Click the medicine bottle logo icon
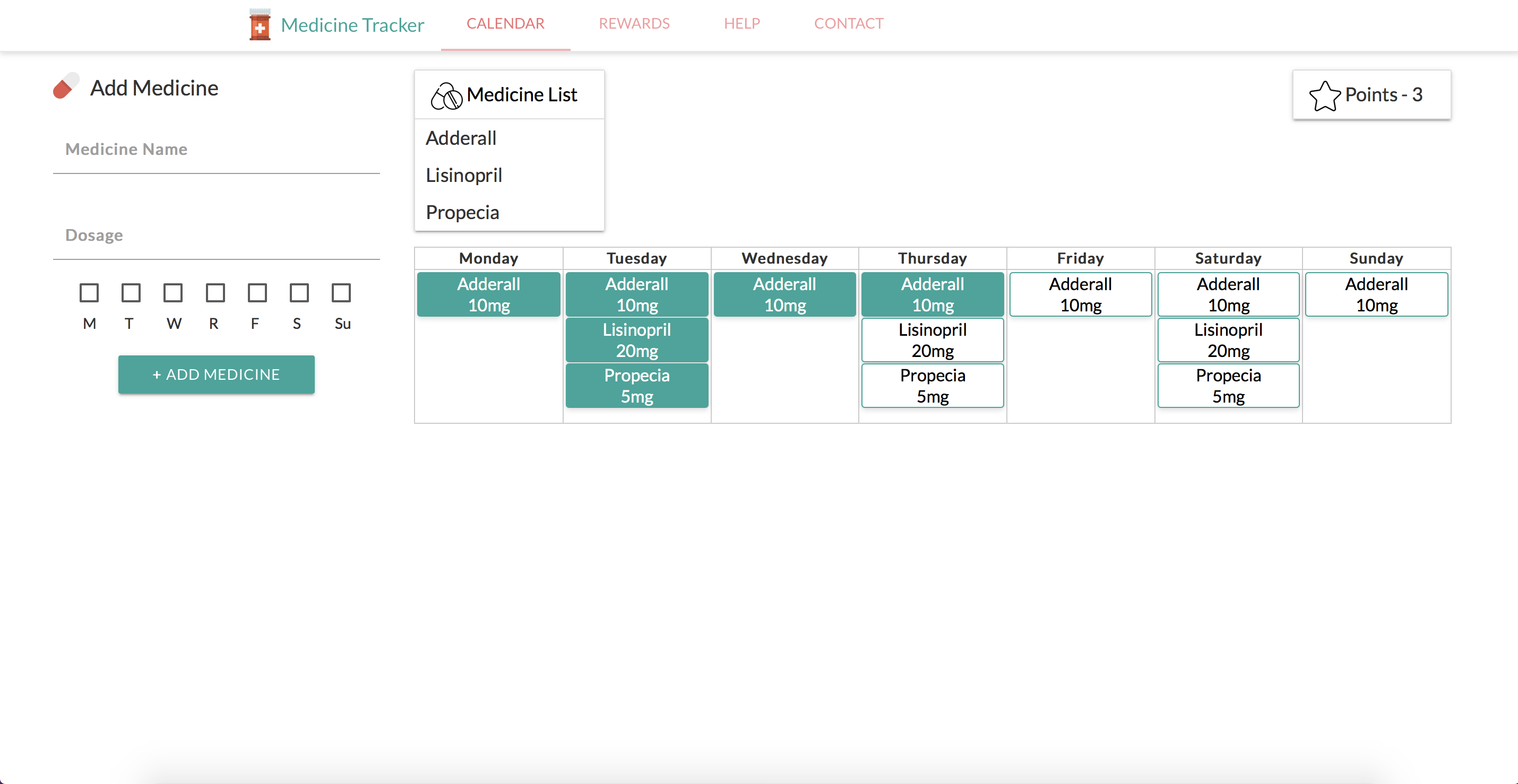1518x784 pixels. pyautogui.click(x=260, y=25)
